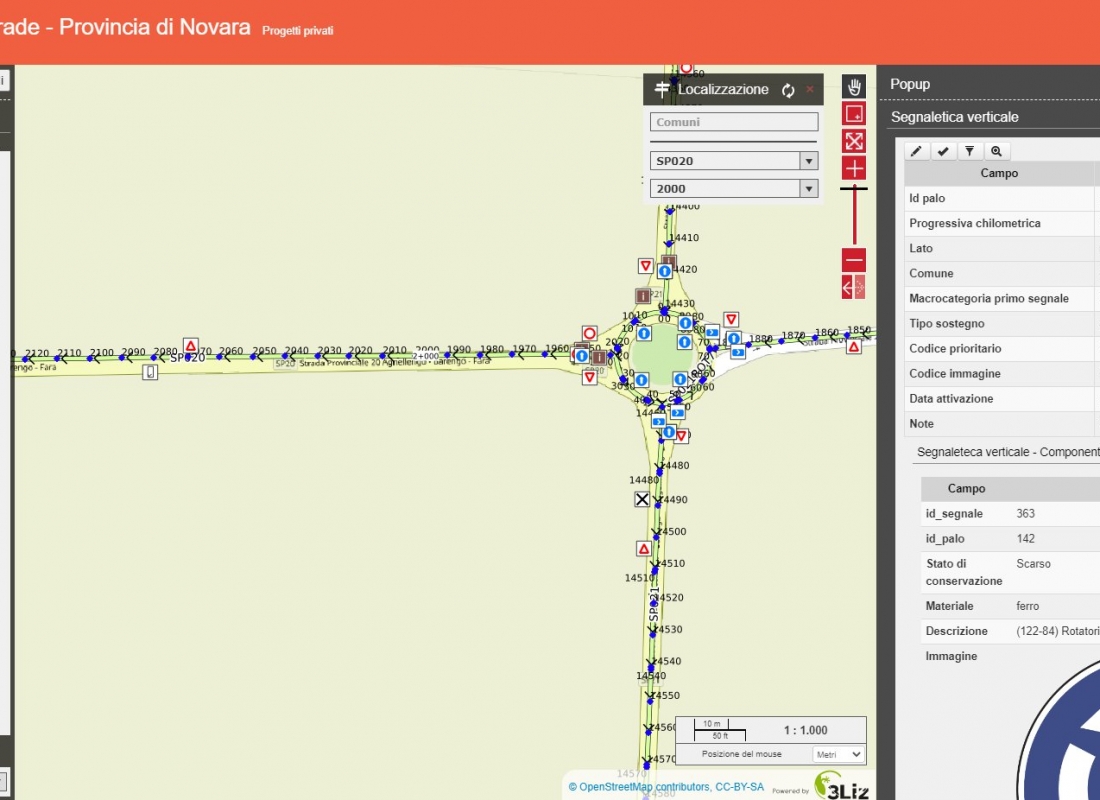Click Materiale value ferro
The width and height of the screenshot is (1100, 800).
click(1027, 606)
